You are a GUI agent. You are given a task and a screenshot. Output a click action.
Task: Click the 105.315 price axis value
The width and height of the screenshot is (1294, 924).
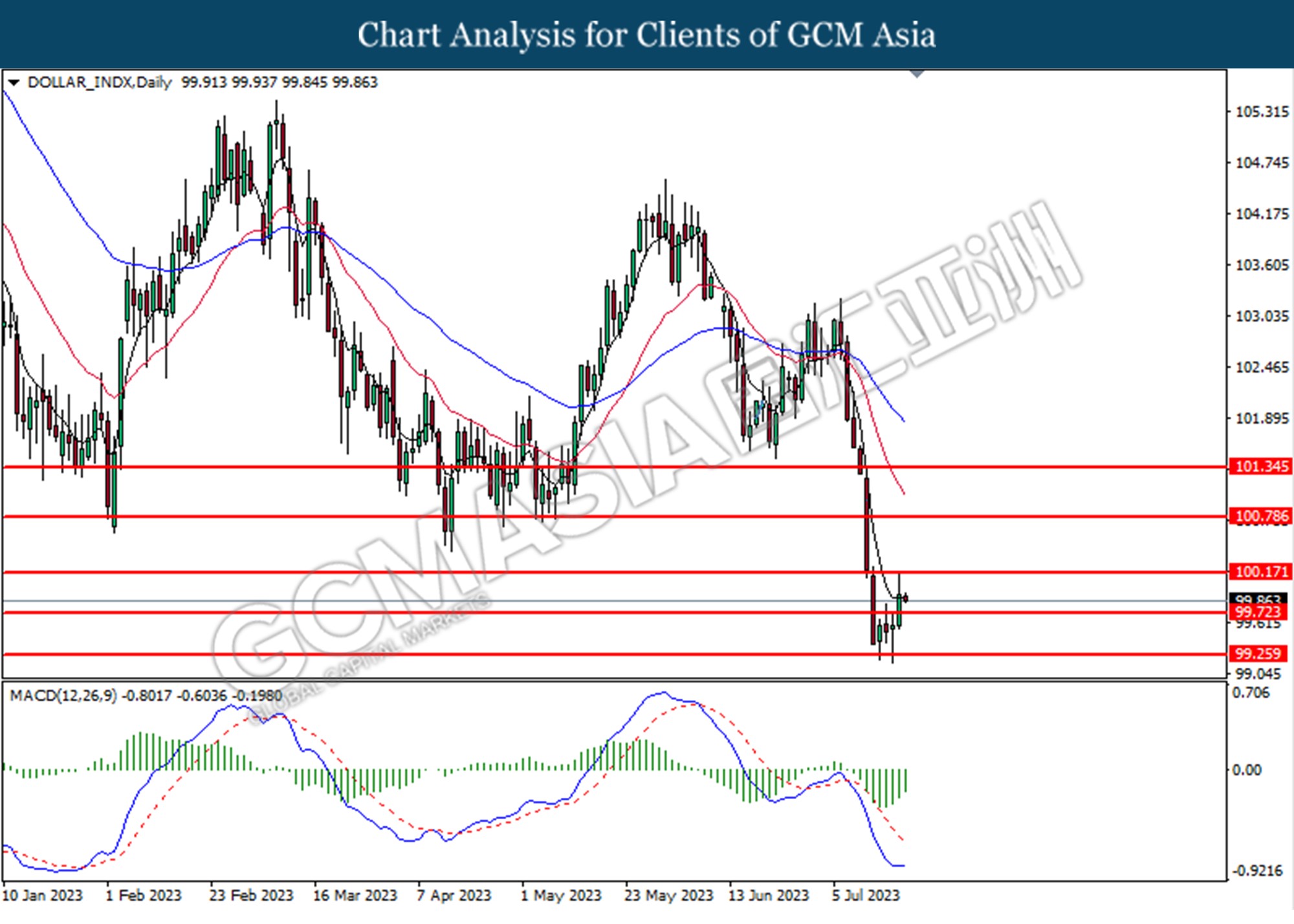click(x=1262, y=112)
